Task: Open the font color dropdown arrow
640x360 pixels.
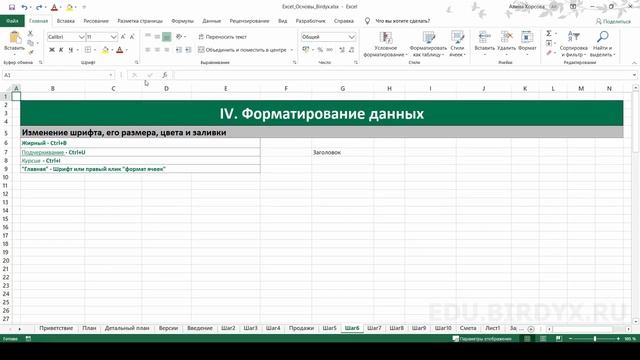Action: [127, 50]
